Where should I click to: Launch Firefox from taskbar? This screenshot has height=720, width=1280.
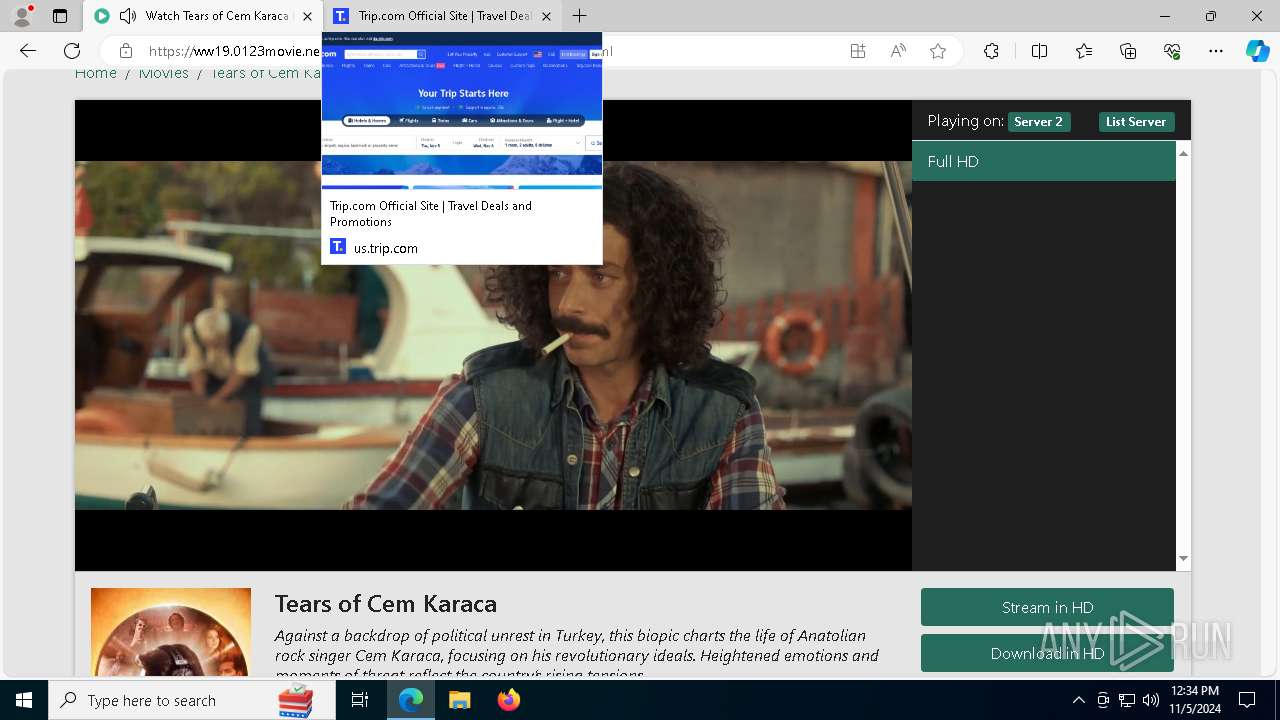(508, 700)
